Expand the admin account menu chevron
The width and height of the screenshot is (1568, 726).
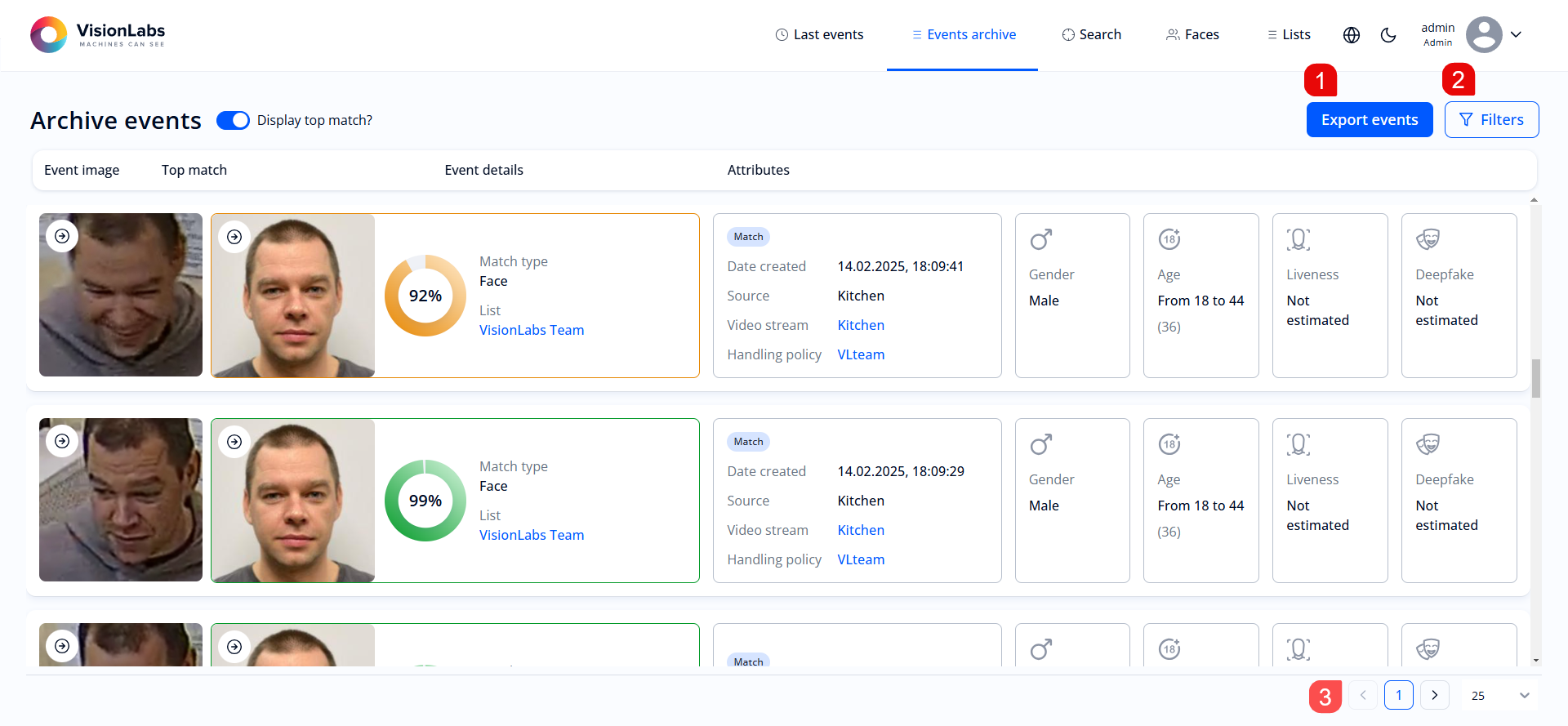pos(1516,35)
